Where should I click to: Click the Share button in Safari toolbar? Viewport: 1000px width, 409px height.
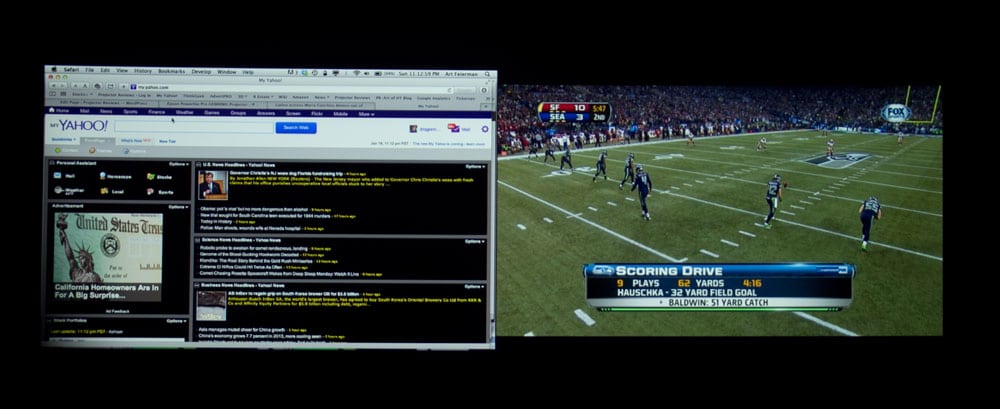point(110,86)
